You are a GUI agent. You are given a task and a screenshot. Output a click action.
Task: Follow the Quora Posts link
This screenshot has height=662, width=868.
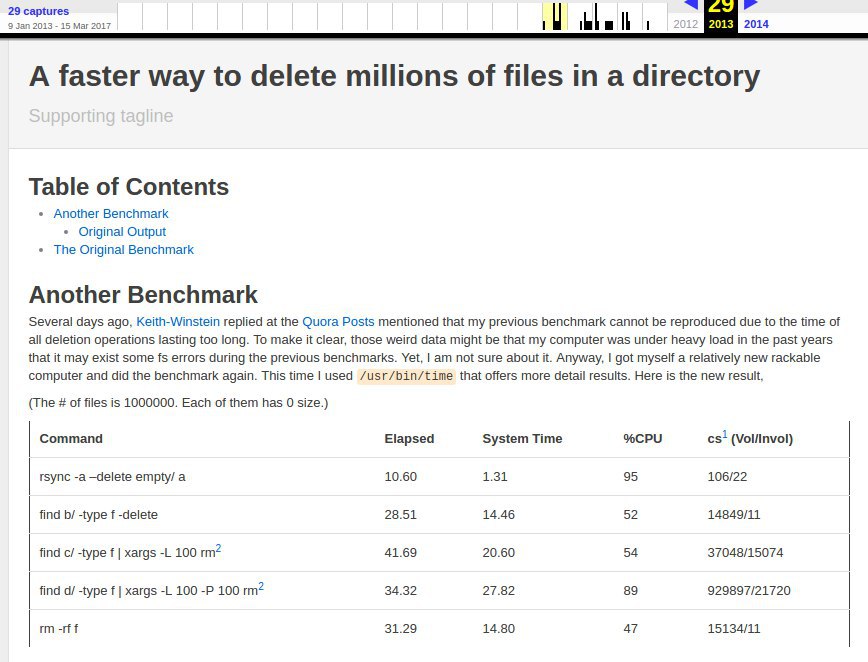(338, 321)
